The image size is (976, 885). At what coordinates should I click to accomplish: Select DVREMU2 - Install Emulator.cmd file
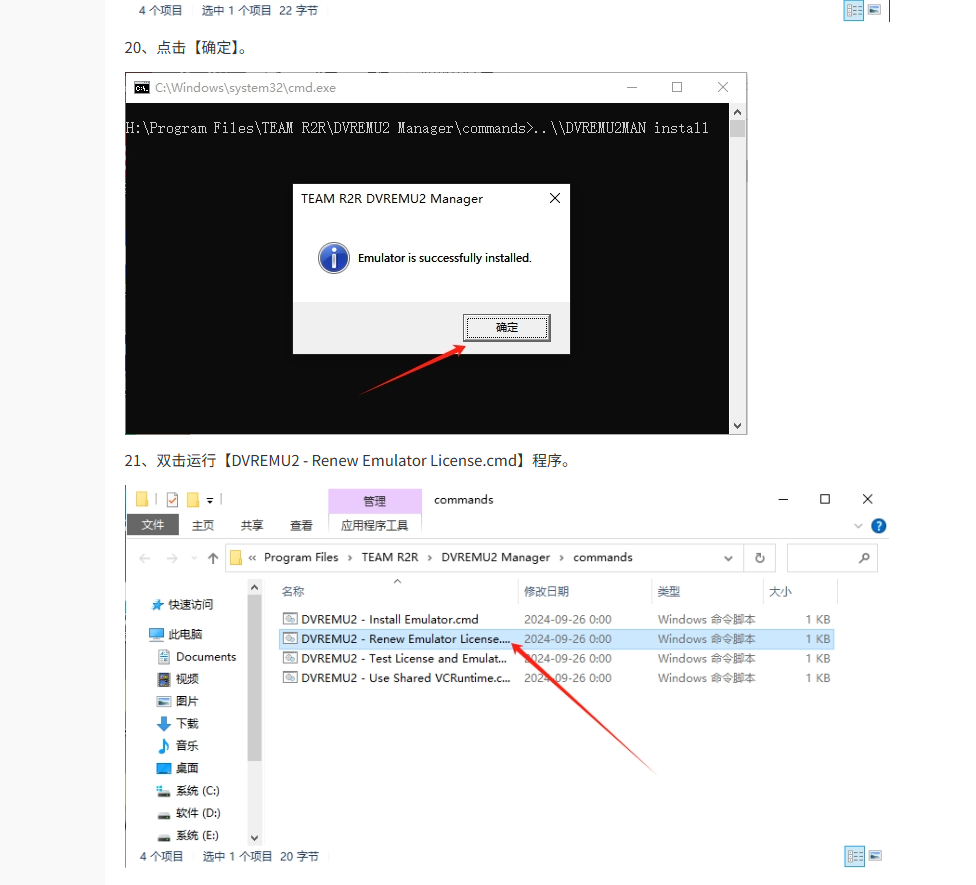pyautogui.click(x=389, y=620)
